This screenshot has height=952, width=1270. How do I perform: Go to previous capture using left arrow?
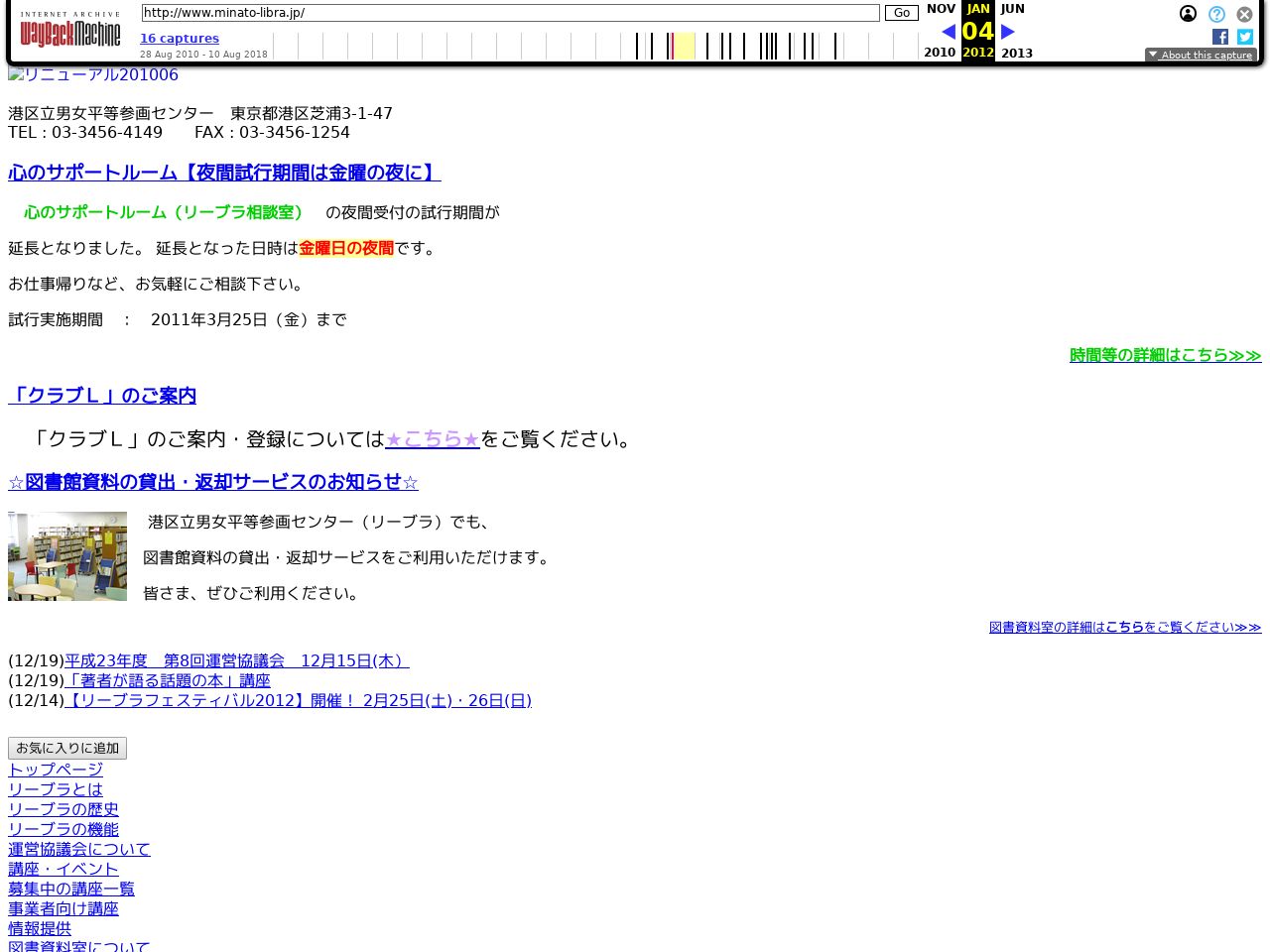pos(949,31)
